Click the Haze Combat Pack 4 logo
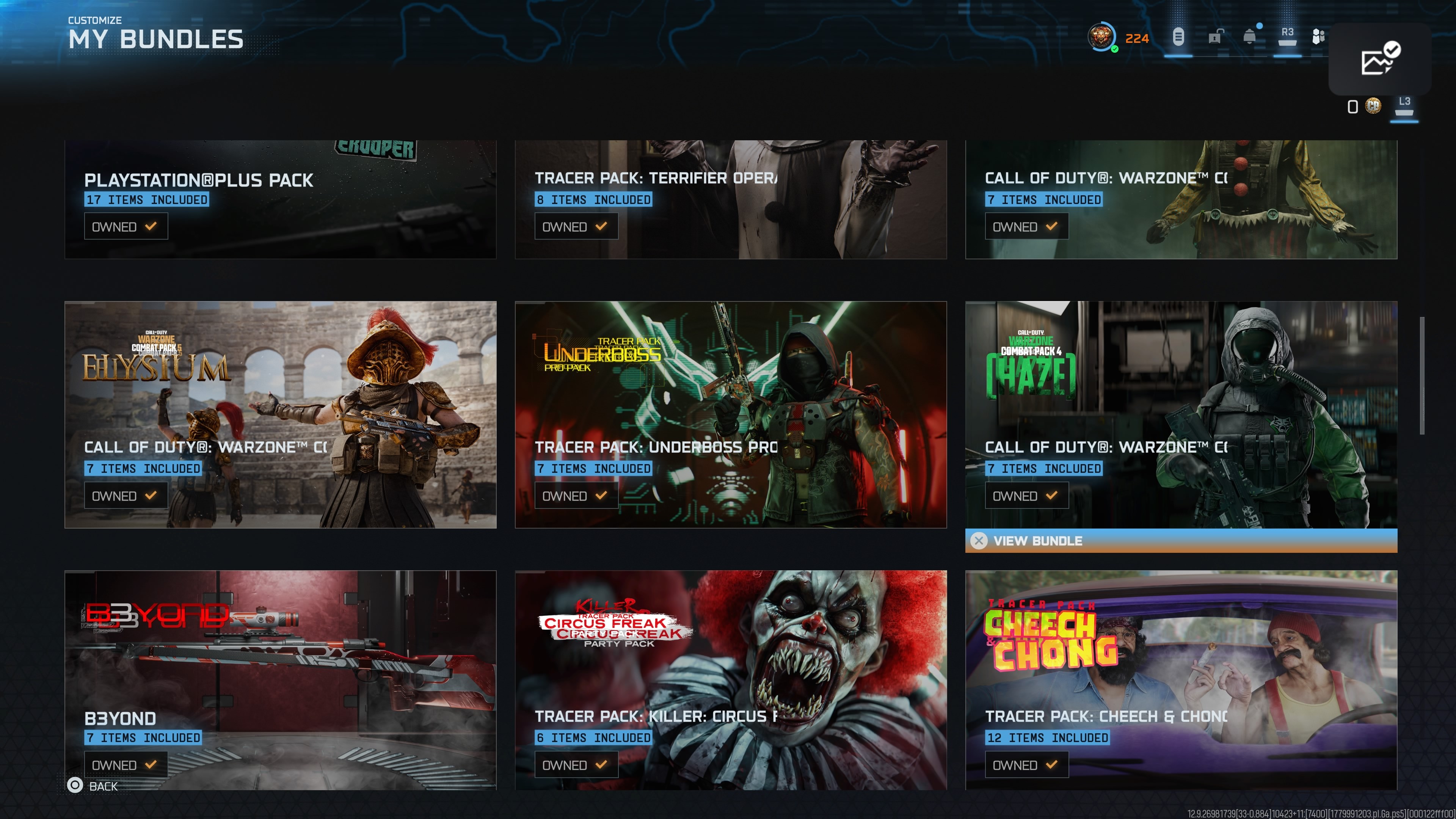 tap(1031, 365)
